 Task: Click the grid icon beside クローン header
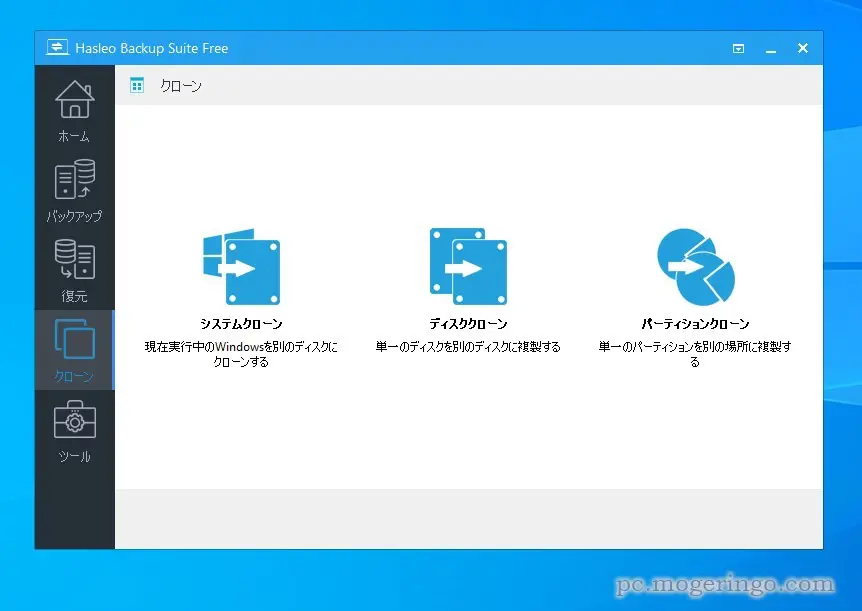pos(137,85)
